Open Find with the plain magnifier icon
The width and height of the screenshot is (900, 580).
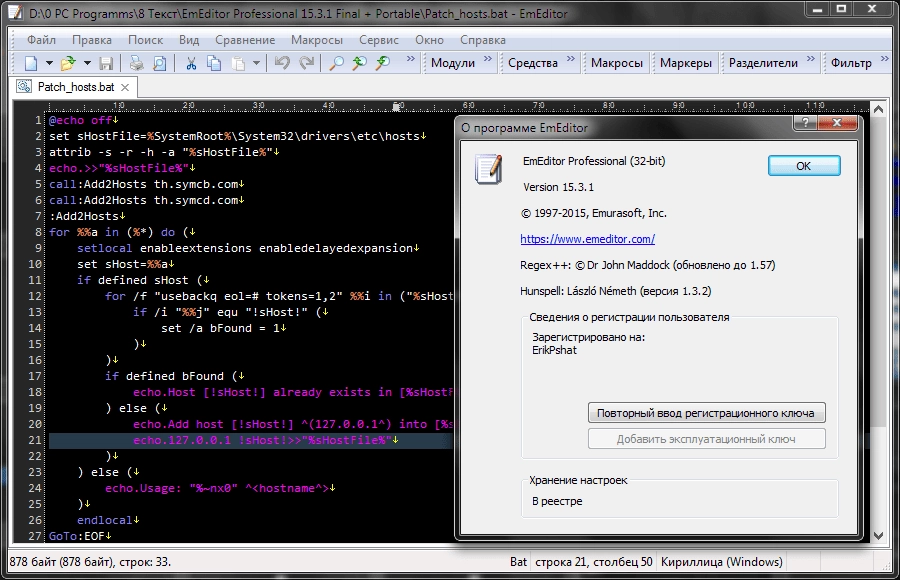[336, 63]
